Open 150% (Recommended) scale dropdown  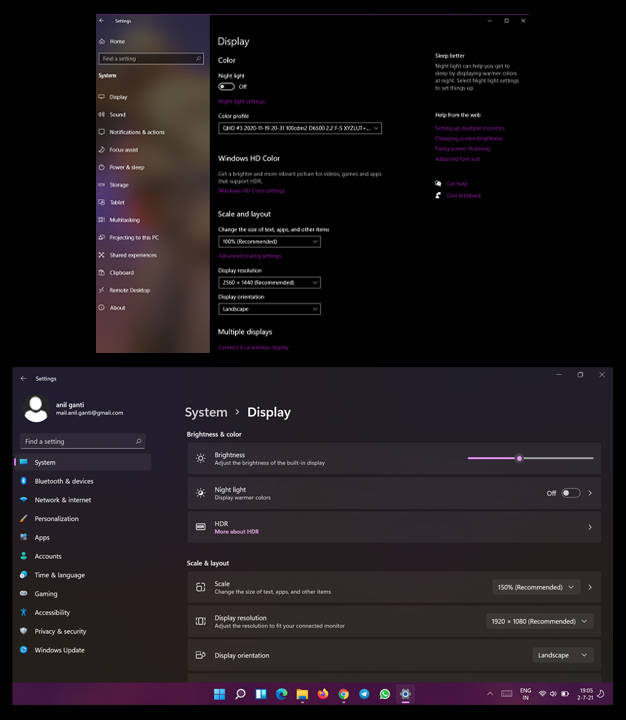coord(536,587)
